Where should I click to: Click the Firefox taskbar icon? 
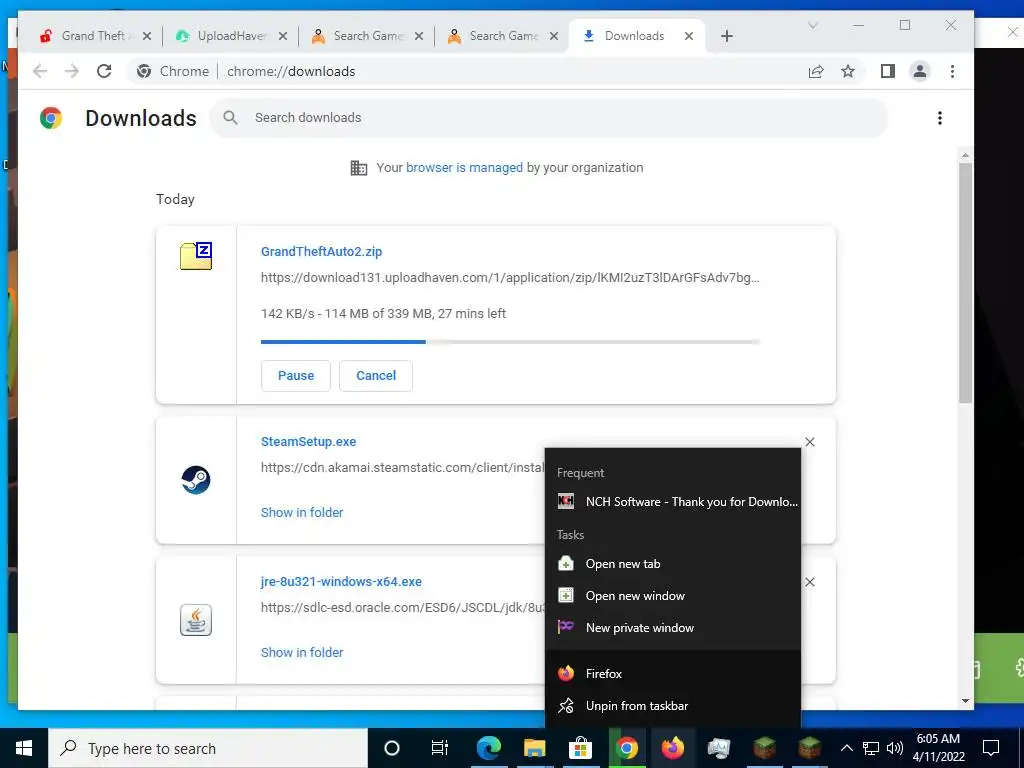coord(672,748)
